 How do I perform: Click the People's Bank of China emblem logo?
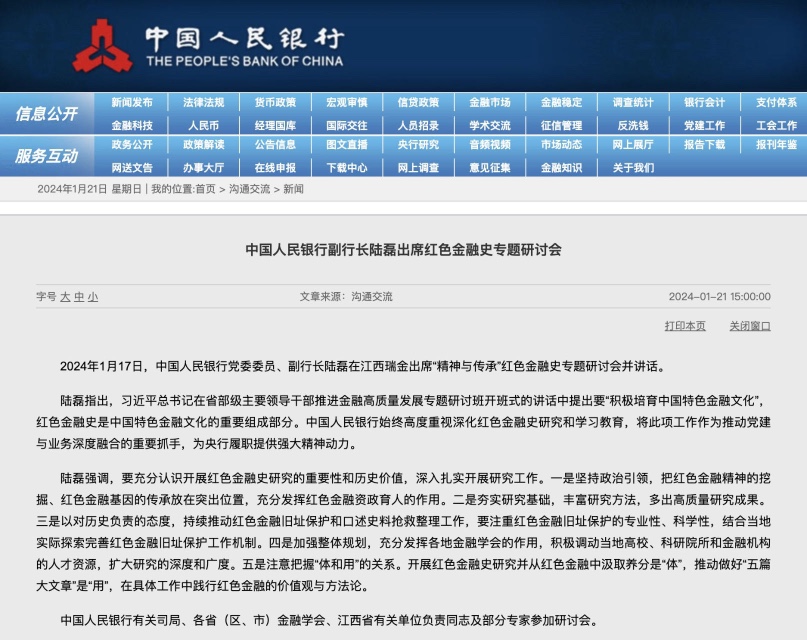(x=102, y=46)
